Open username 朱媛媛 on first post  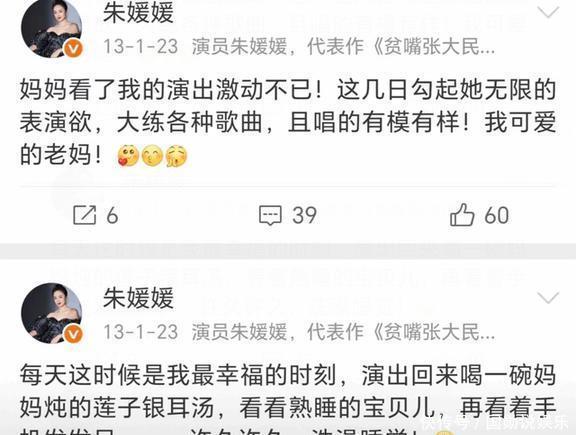coord(138,13)
